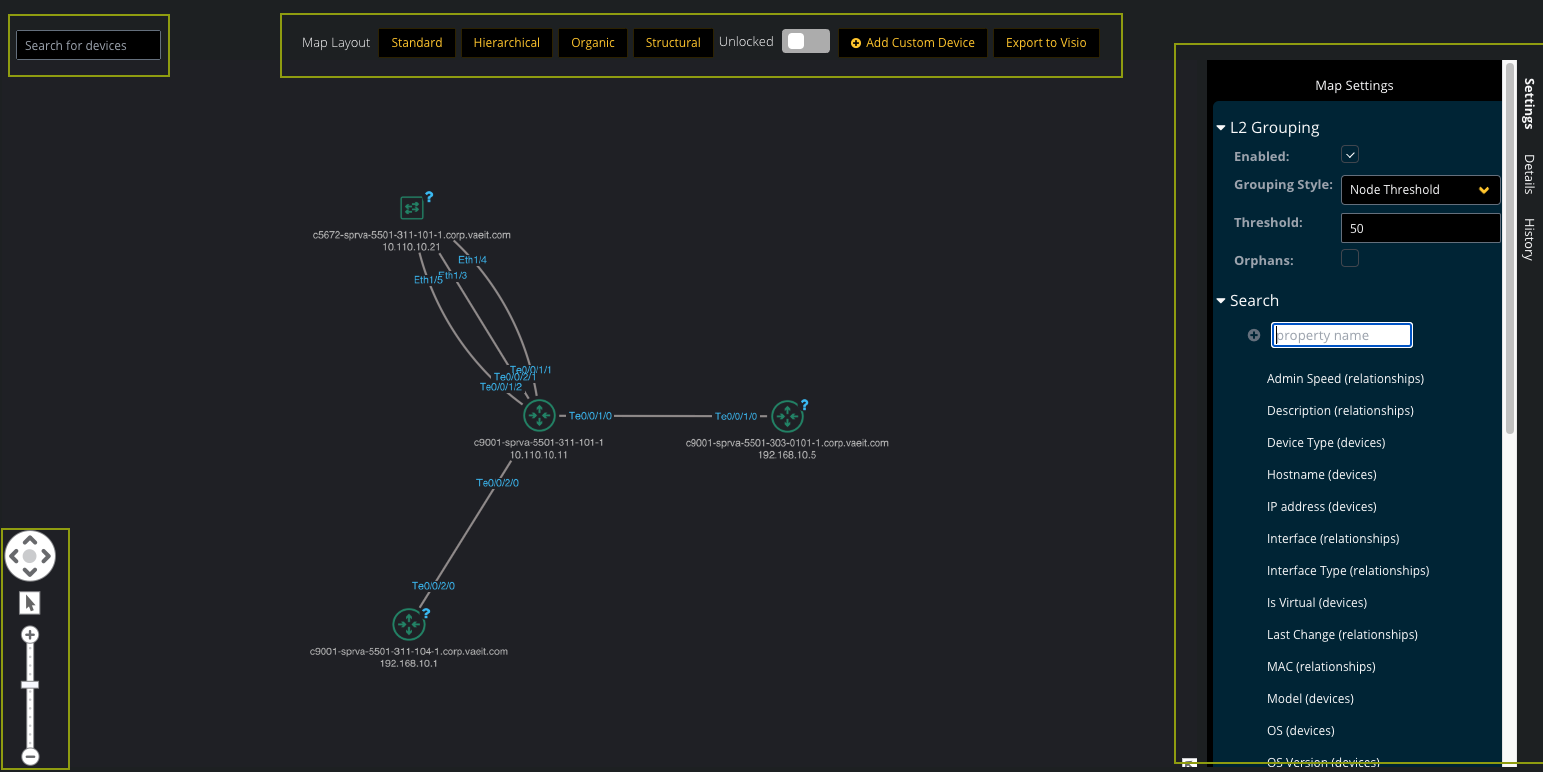Choose IP address (devices) property
Screen dimensions: 1543x772
(x=1321, y=507)
